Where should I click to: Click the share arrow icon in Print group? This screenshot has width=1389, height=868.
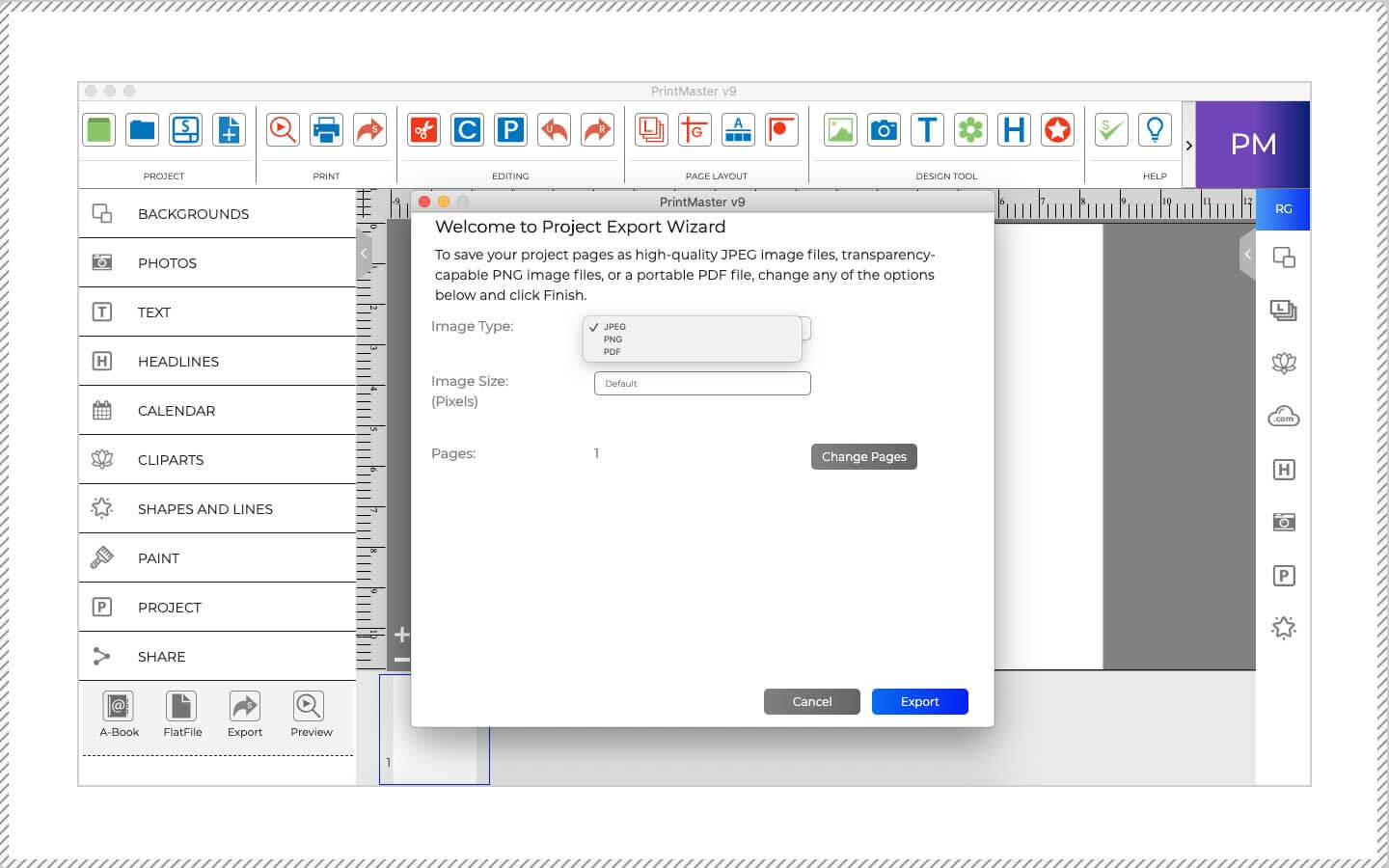tap(369, 129)
